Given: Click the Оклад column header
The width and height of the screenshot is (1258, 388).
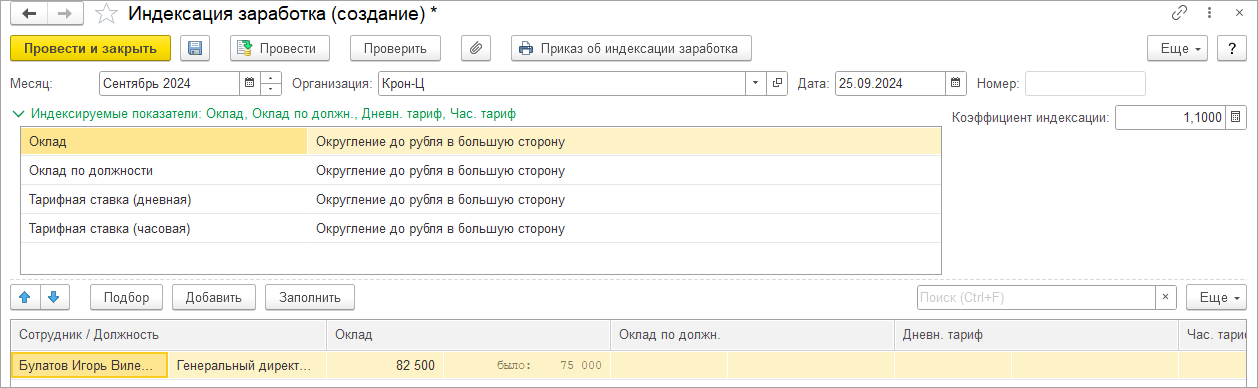Looking at the screenshot, I should tap(469, 335).
